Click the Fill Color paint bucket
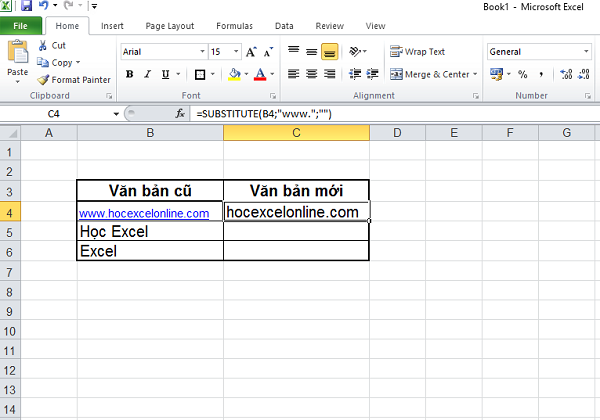Screen dimensions: 600x420 (235, 74)
